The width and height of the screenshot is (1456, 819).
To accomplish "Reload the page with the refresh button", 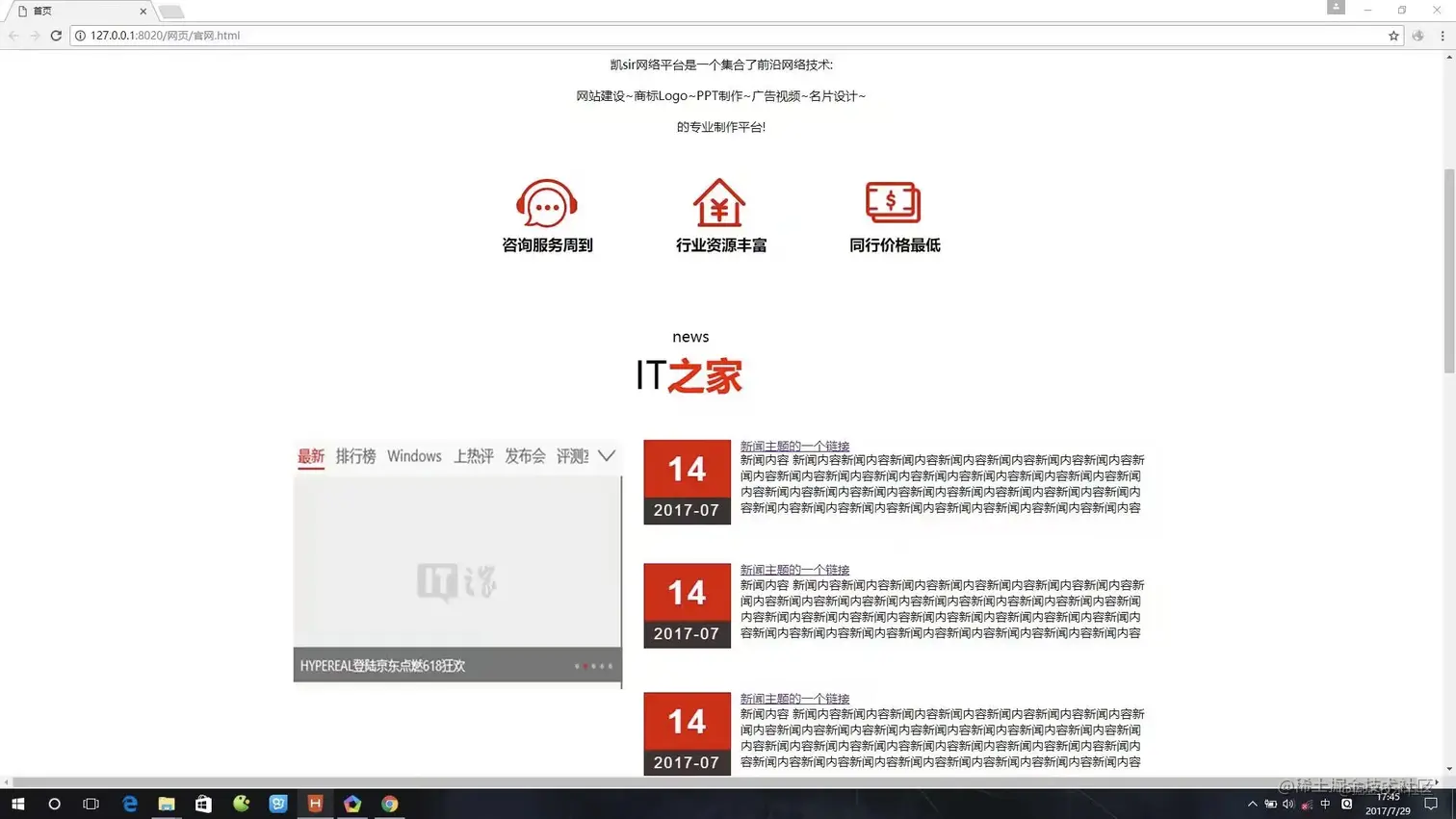I will 56,36.
